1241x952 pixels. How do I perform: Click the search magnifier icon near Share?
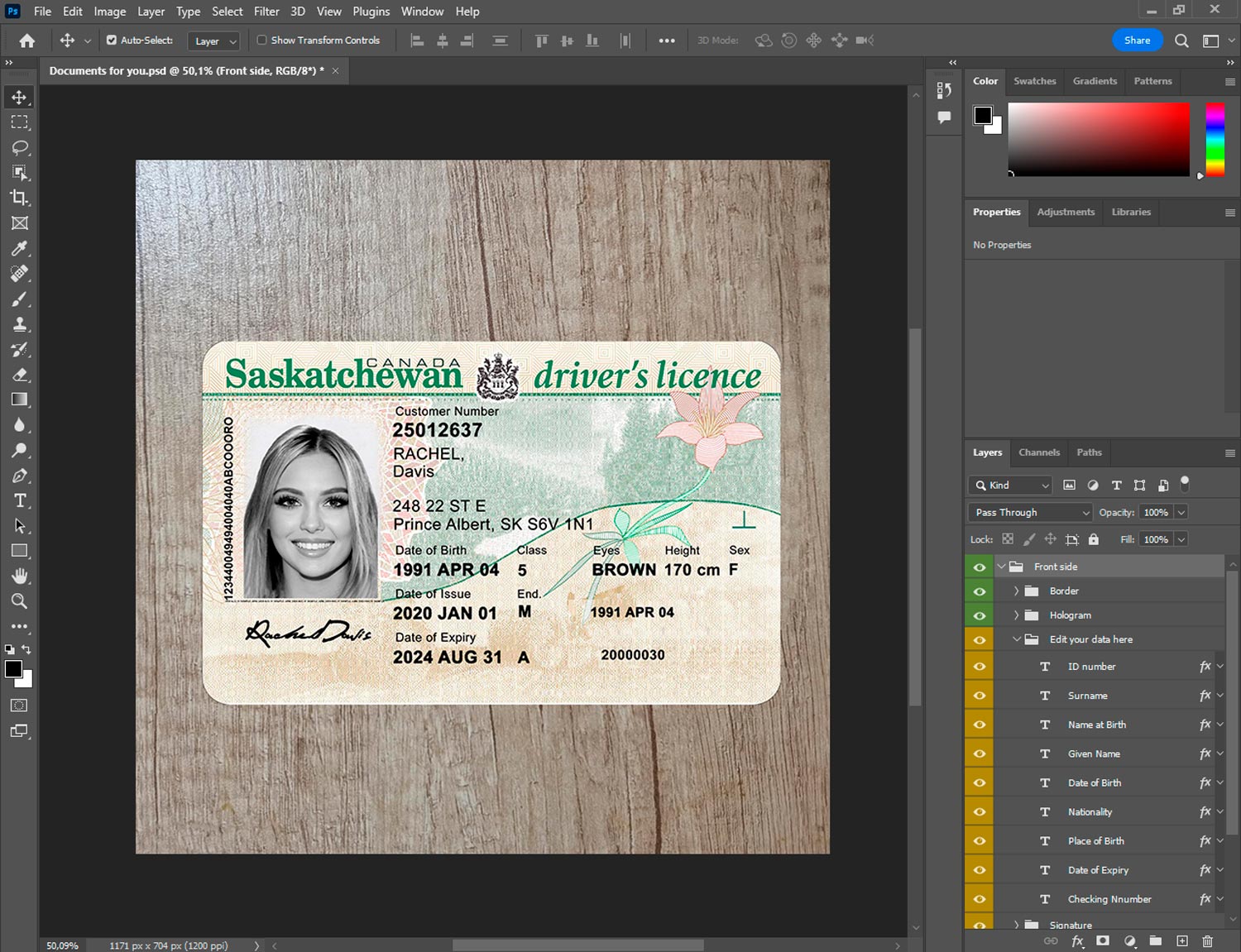(1181, 41)
